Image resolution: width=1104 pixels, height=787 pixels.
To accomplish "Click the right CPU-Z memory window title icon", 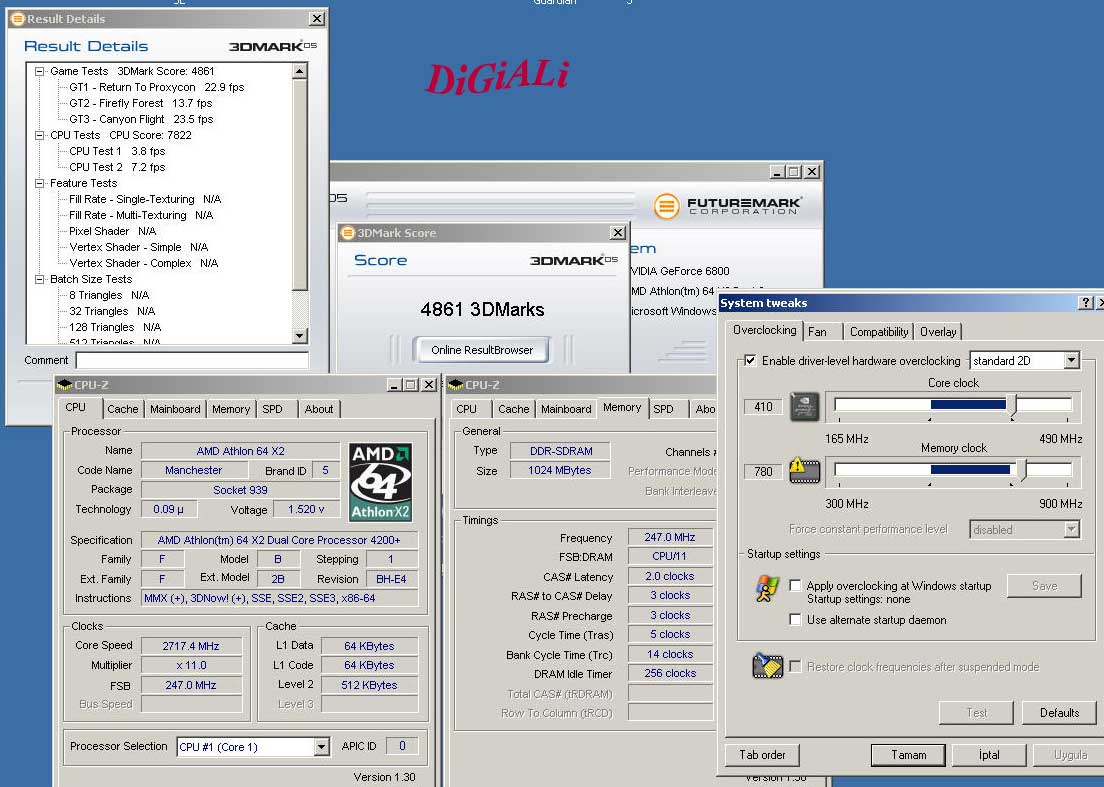I will [x=456, y=385].
